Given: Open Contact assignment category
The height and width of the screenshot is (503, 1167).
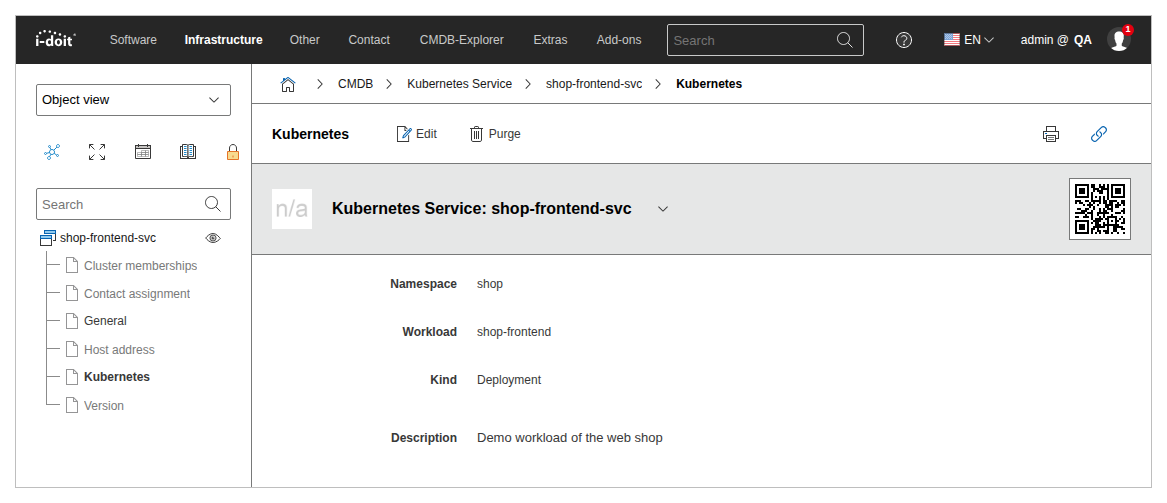Looking at the screenshot, I should 137,294.
